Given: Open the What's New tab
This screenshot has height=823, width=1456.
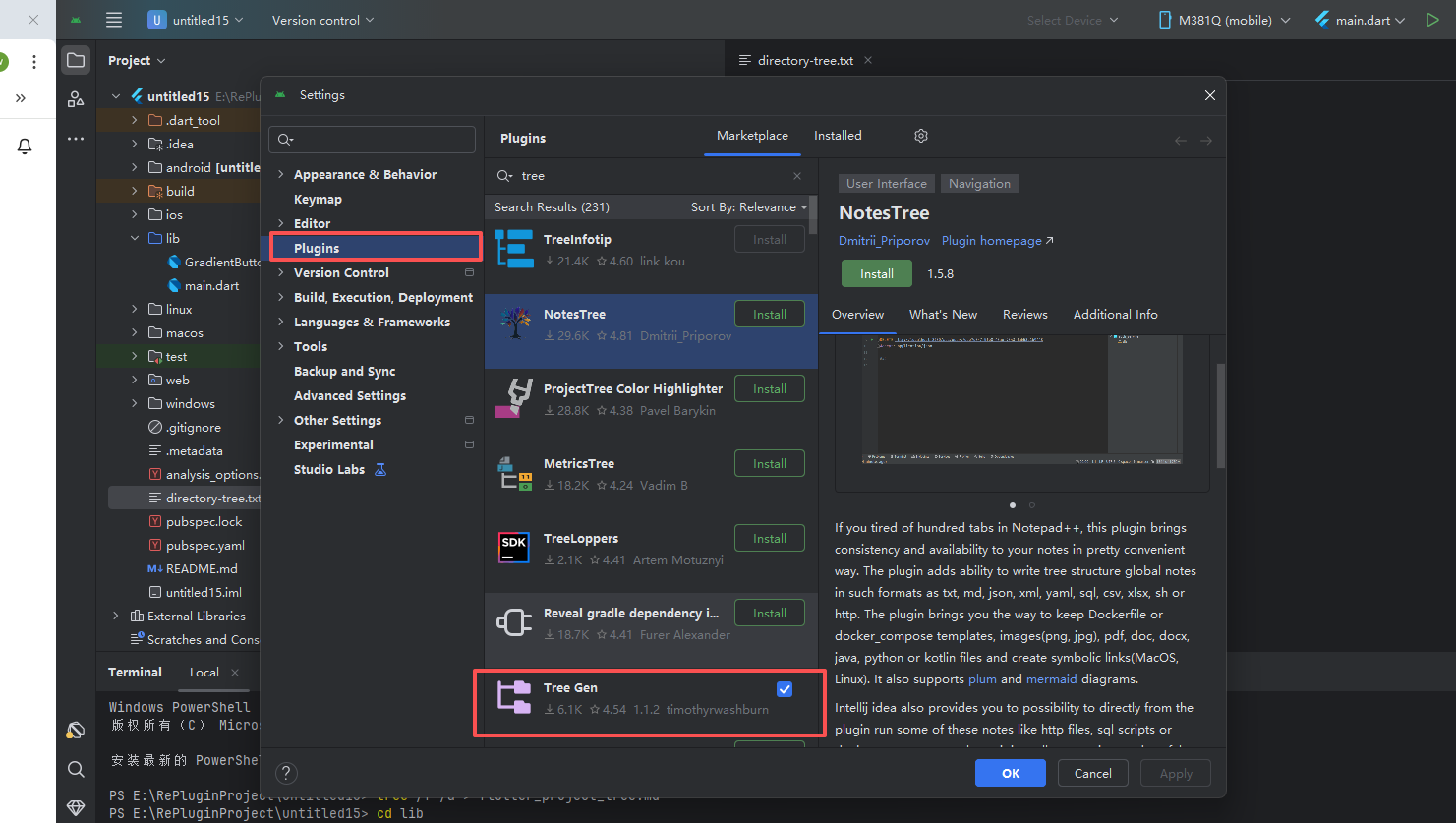Looking at the screenshot, I should coord(943,315).
